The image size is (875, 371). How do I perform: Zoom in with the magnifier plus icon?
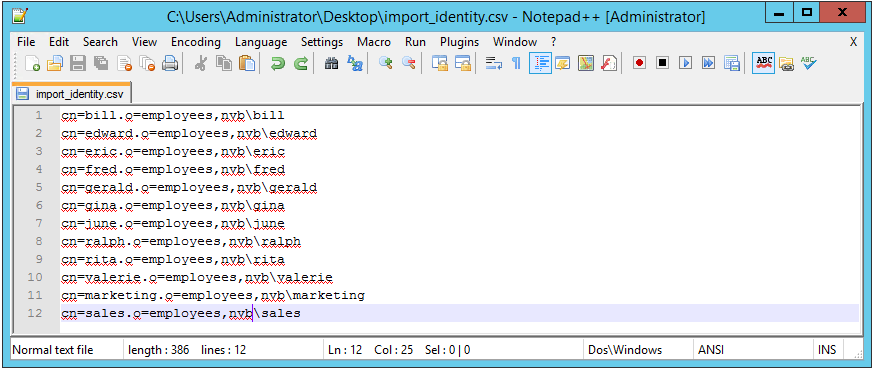click(385, 63)
